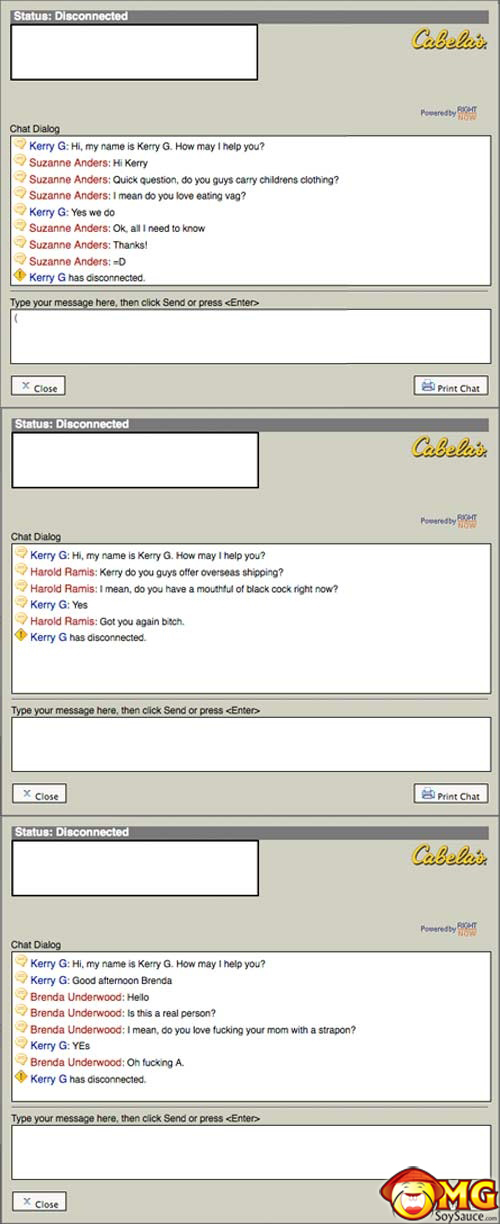Click the Print Chat printer icon in Suzanne Anders chat
Image resolution: width=500 pixels, height=1224 pixels.
428,386
